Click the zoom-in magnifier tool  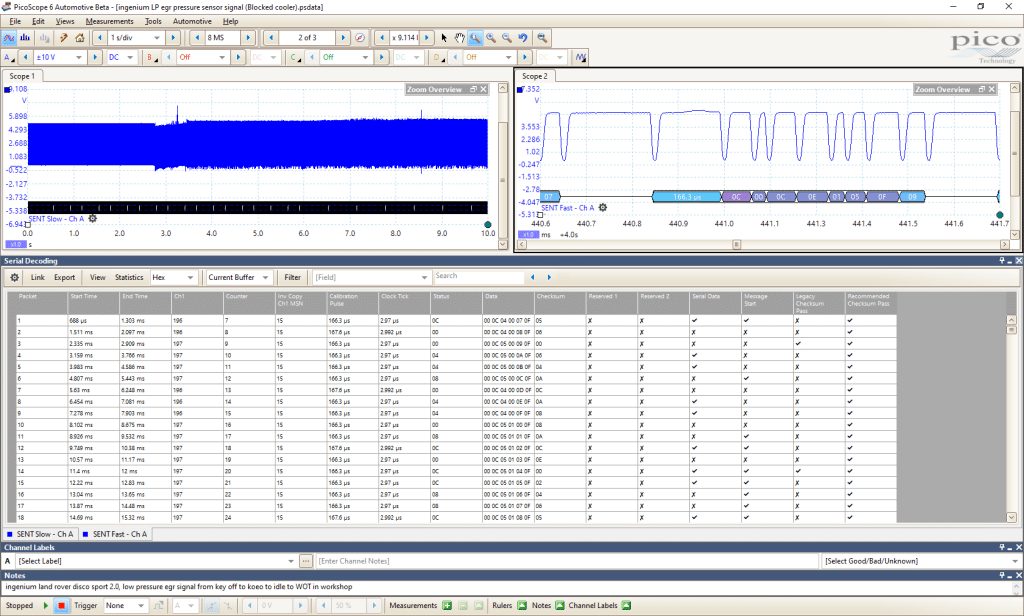(491, 38)
